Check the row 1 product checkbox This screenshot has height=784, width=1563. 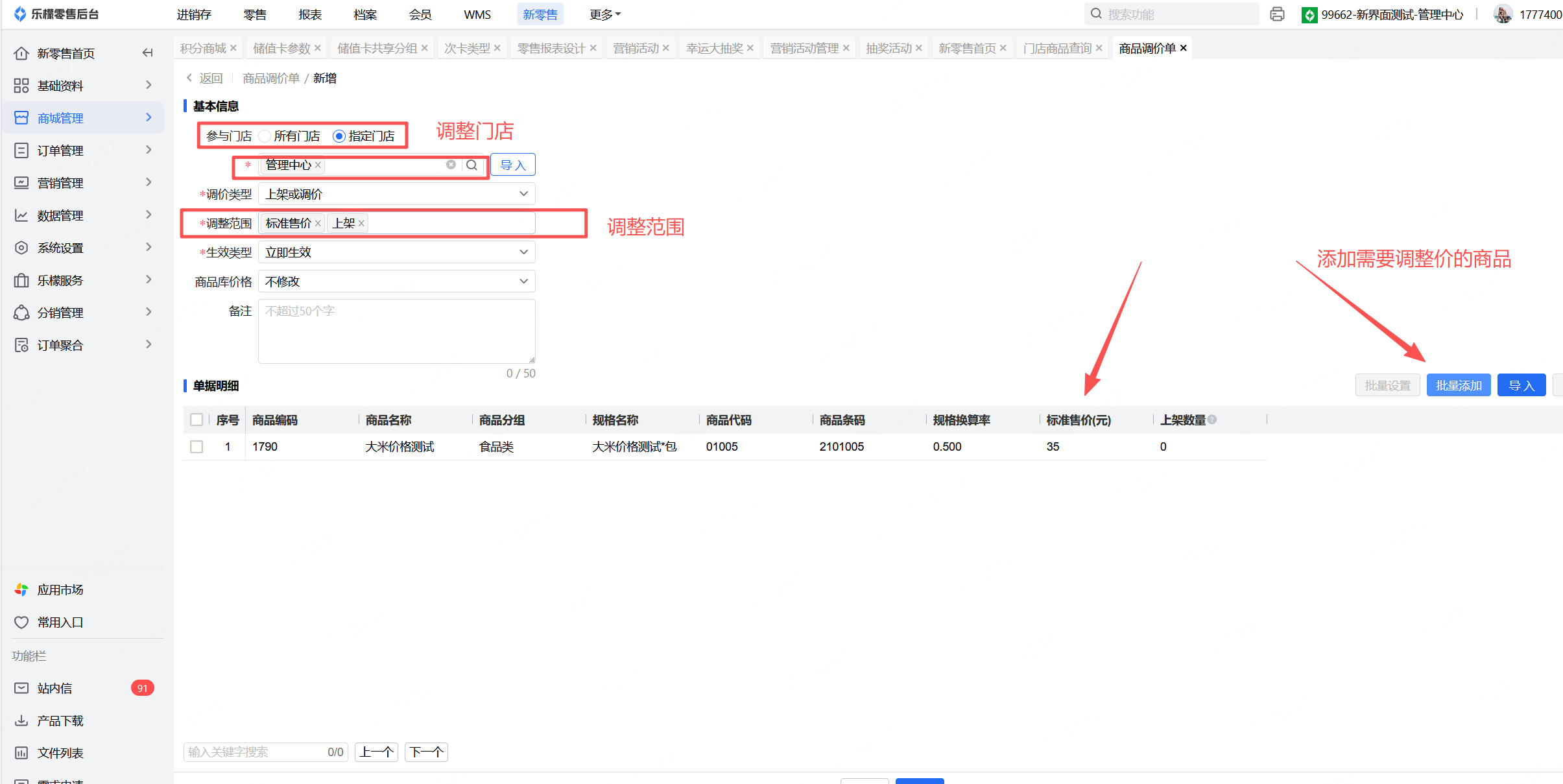197,447
